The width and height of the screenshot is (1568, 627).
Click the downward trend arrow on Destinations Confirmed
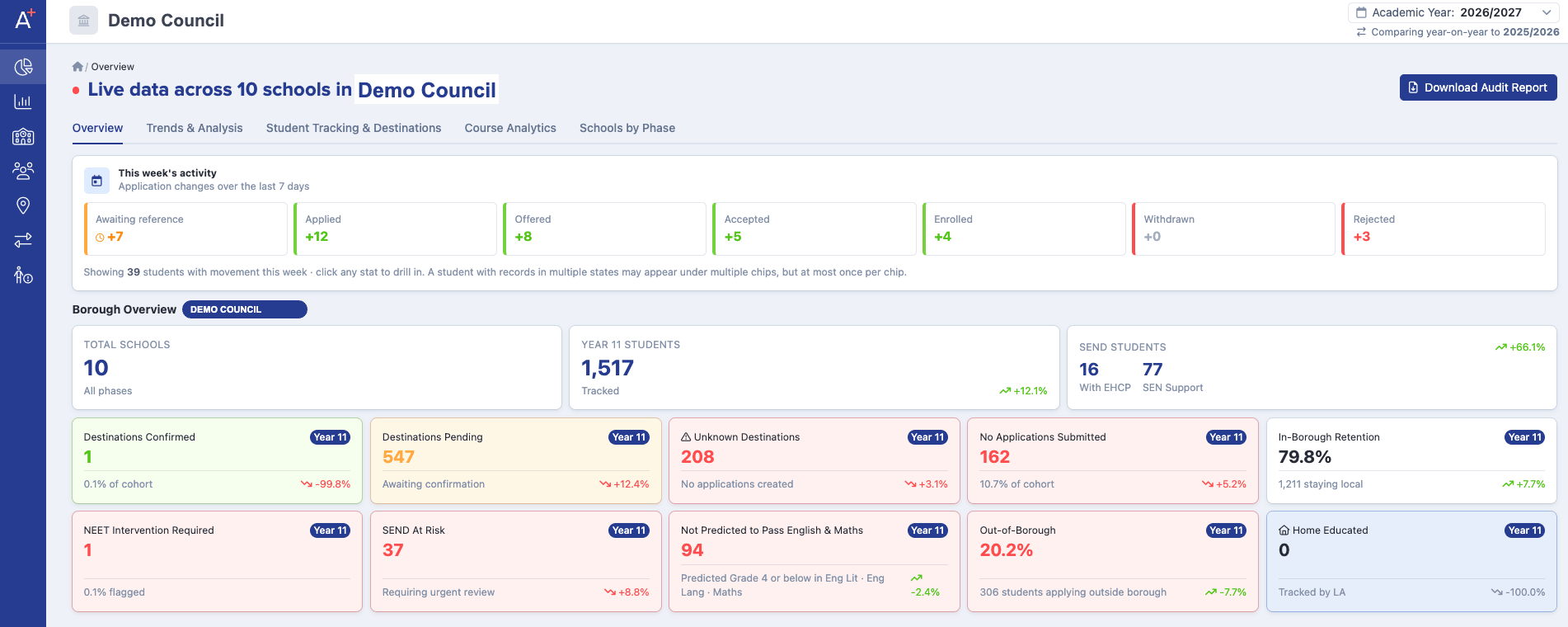[307, 484]
